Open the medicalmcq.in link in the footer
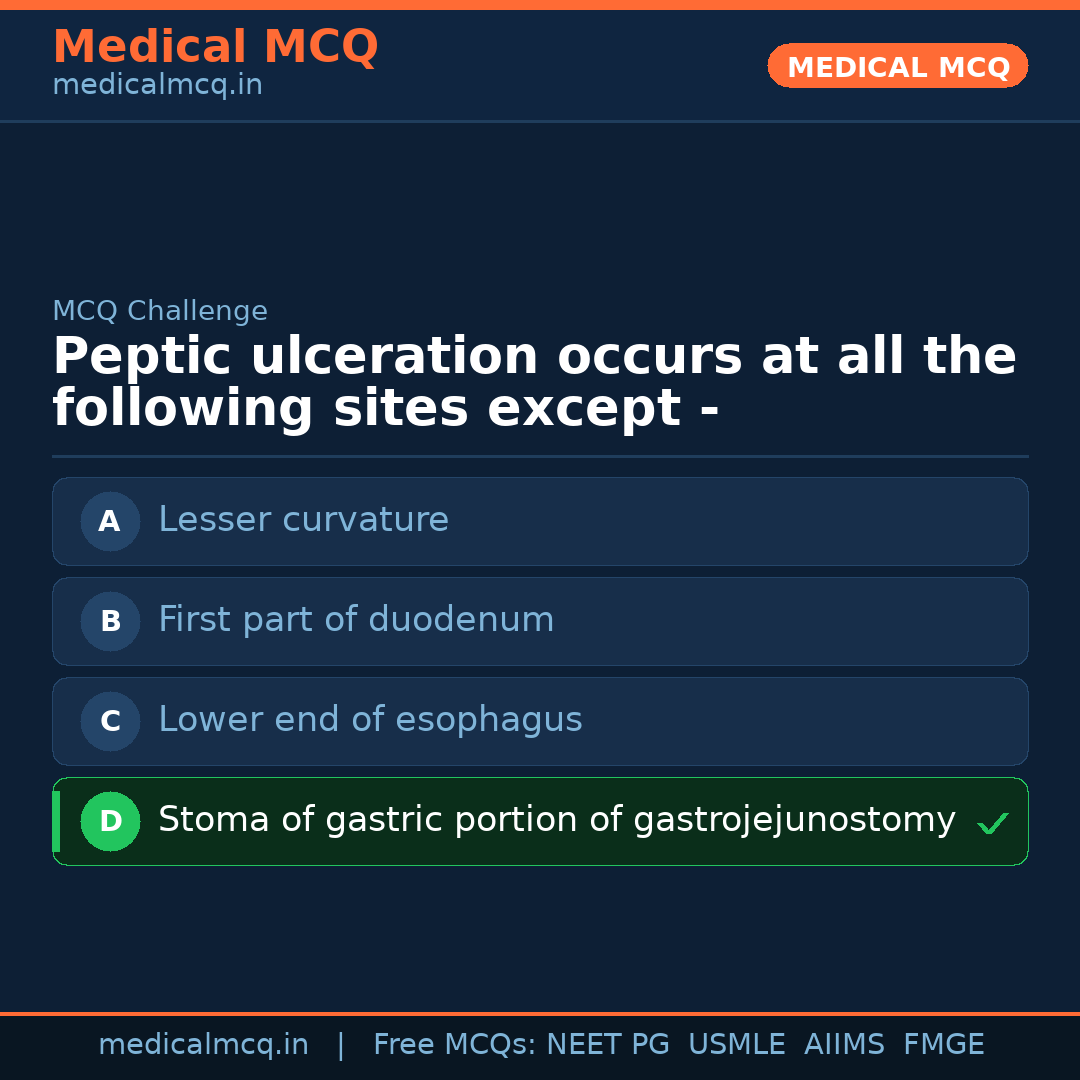The height and width of the screenshot is (1080, 1080). coord(203,1045)
